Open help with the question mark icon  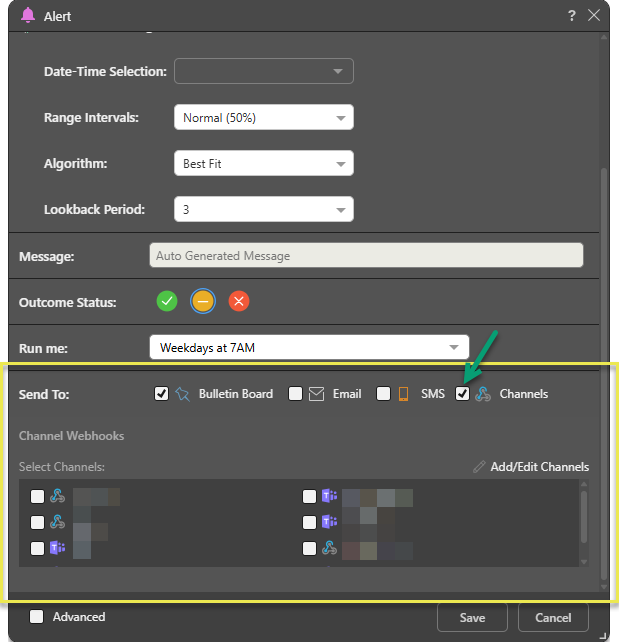click(571, 15)
